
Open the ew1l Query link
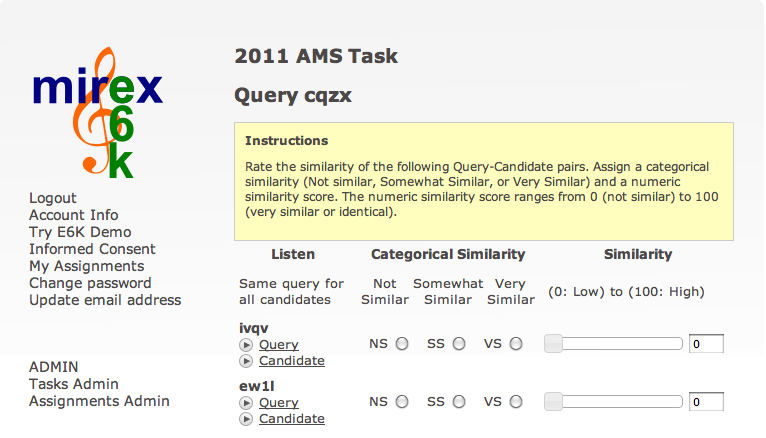click(x=278, y=403)
